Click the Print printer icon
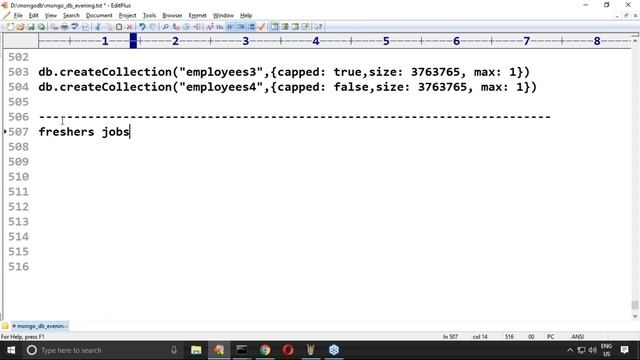The height and width of the screenshot is (360, 640). coord(64,27)
